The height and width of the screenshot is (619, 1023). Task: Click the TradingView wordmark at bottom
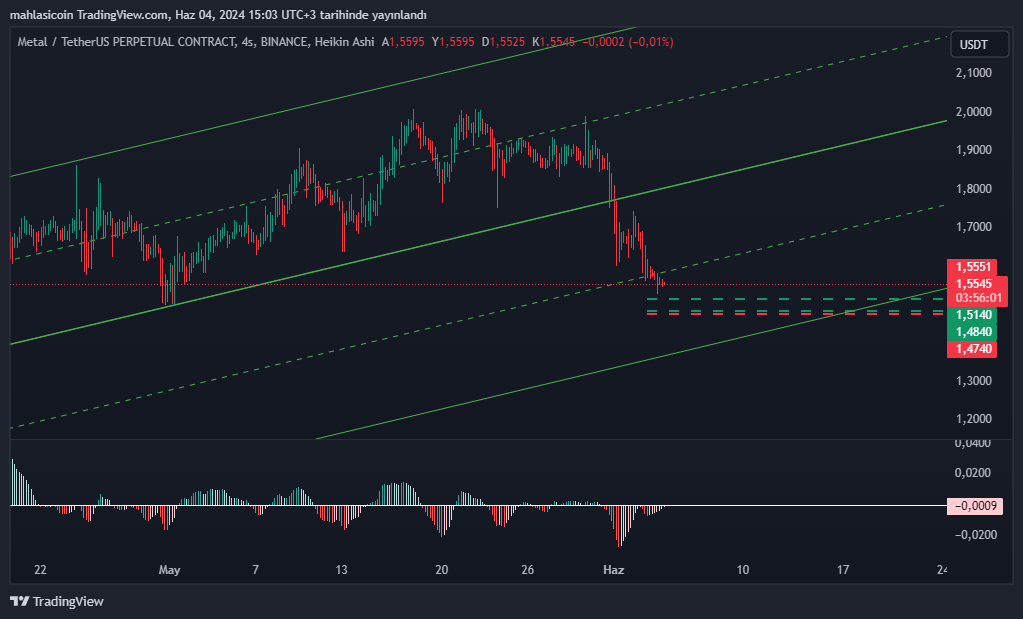click(68, 601)
